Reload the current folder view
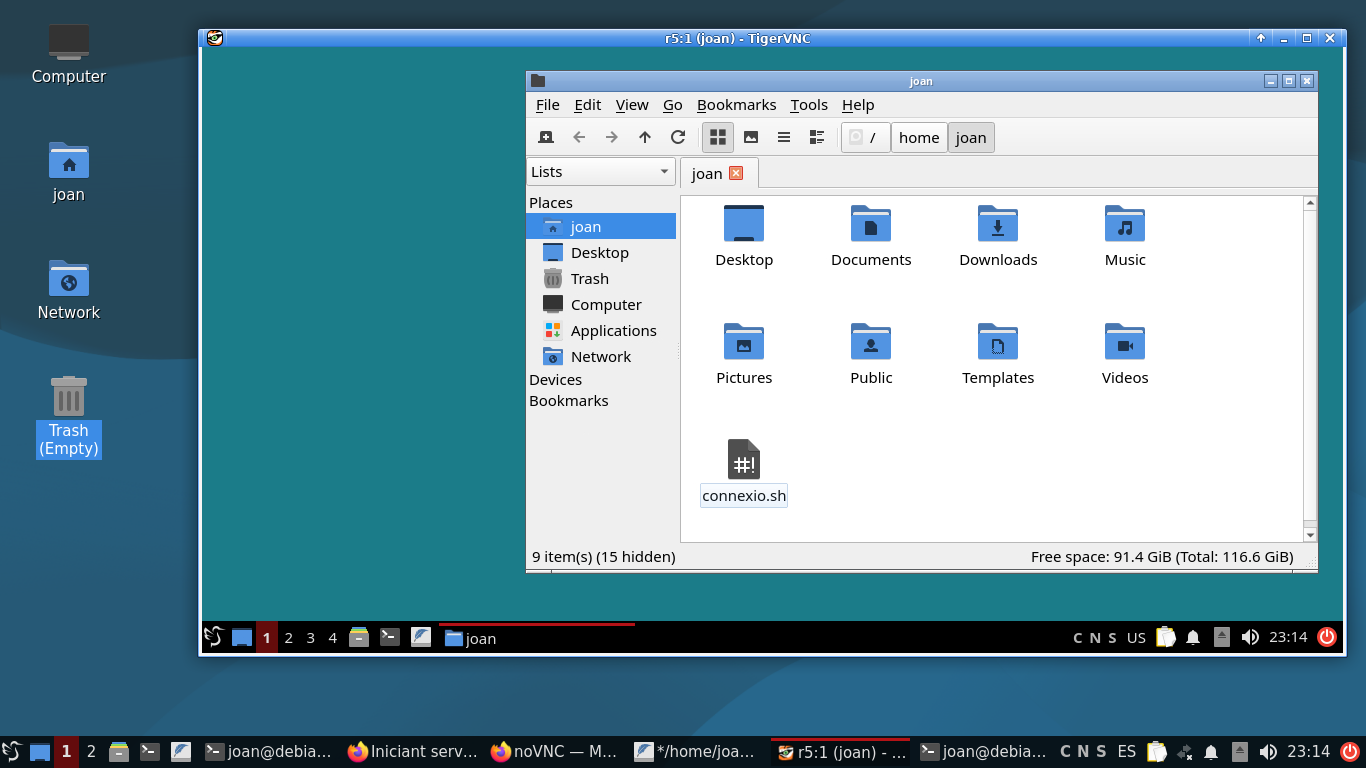The width and height of the screenshot is (1366, 768). click(x=678, y=138)
